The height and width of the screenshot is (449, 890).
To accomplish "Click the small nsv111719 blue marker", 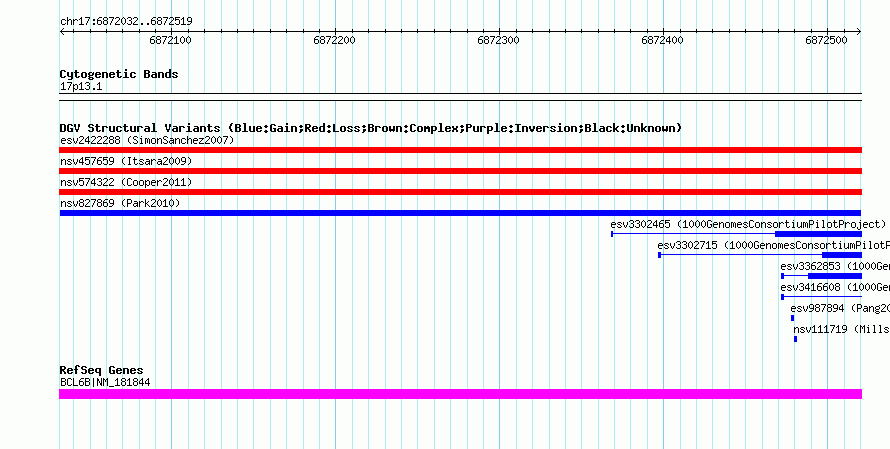I will (x=795, y=339).
